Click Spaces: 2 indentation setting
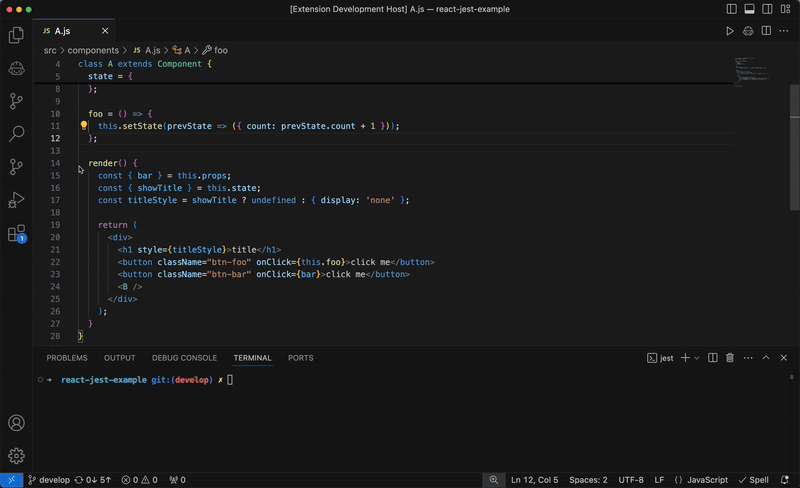This screenshot has width=800, height=488. point(588,480)
